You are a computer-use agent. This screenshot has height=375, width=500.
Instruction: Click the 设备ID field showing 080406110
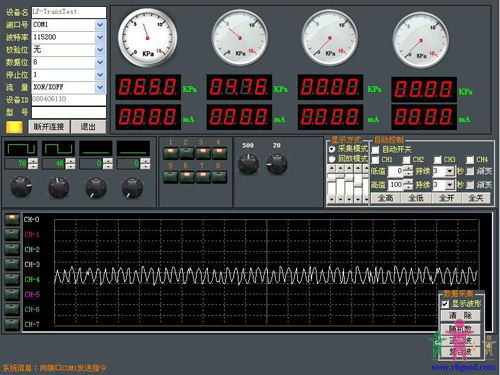click(69, 100)
